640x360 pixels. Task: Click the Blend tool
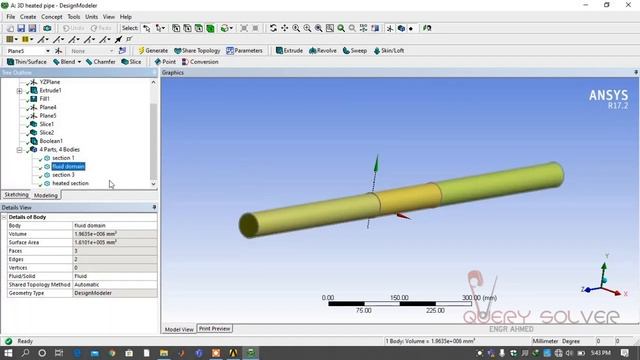(64, 62)
